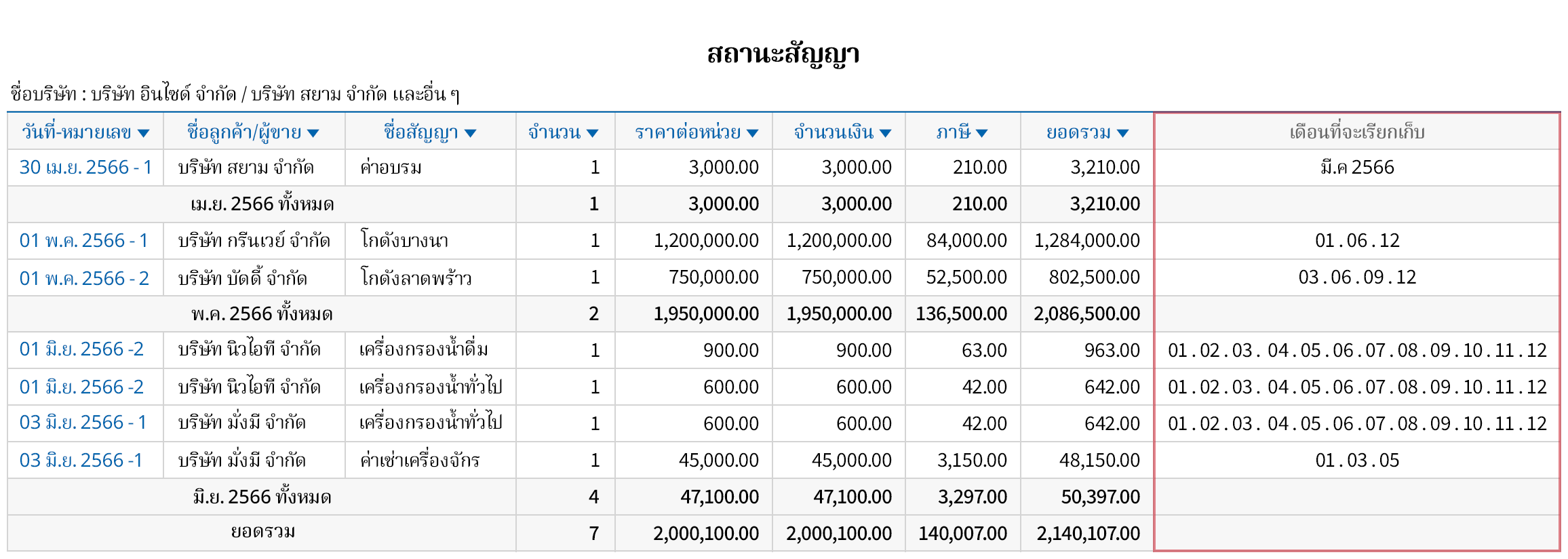Open the first 01 มิ.ย. 2566 -2 link

click(81, 350)
